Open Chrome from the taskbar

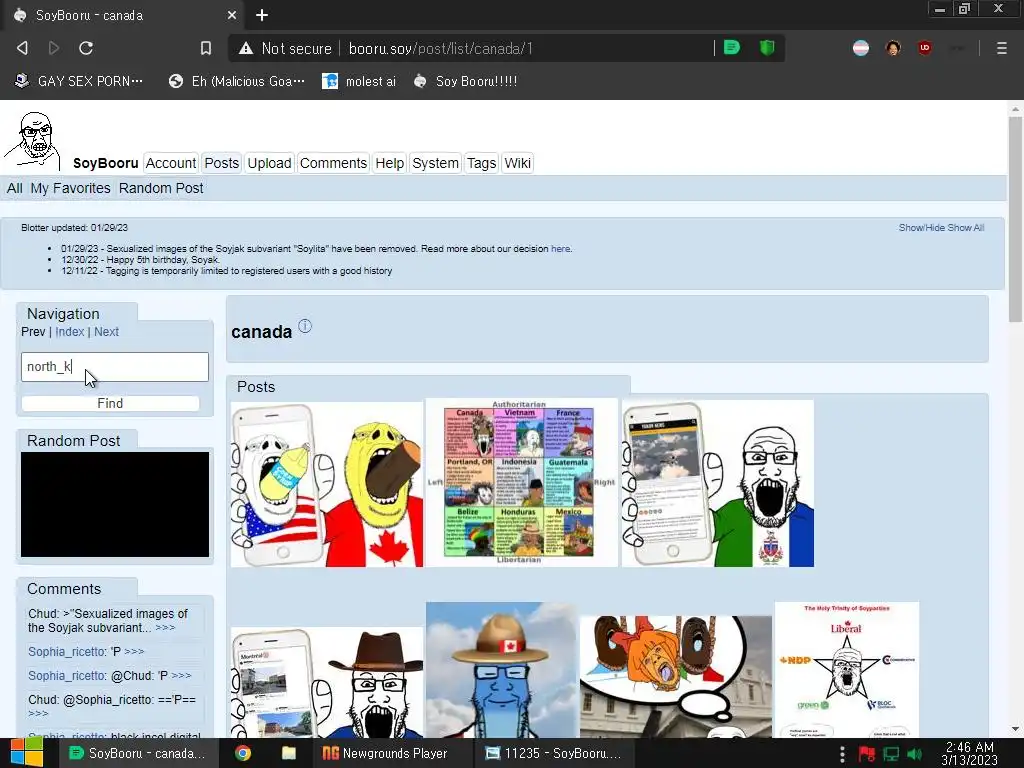(243, 753)
